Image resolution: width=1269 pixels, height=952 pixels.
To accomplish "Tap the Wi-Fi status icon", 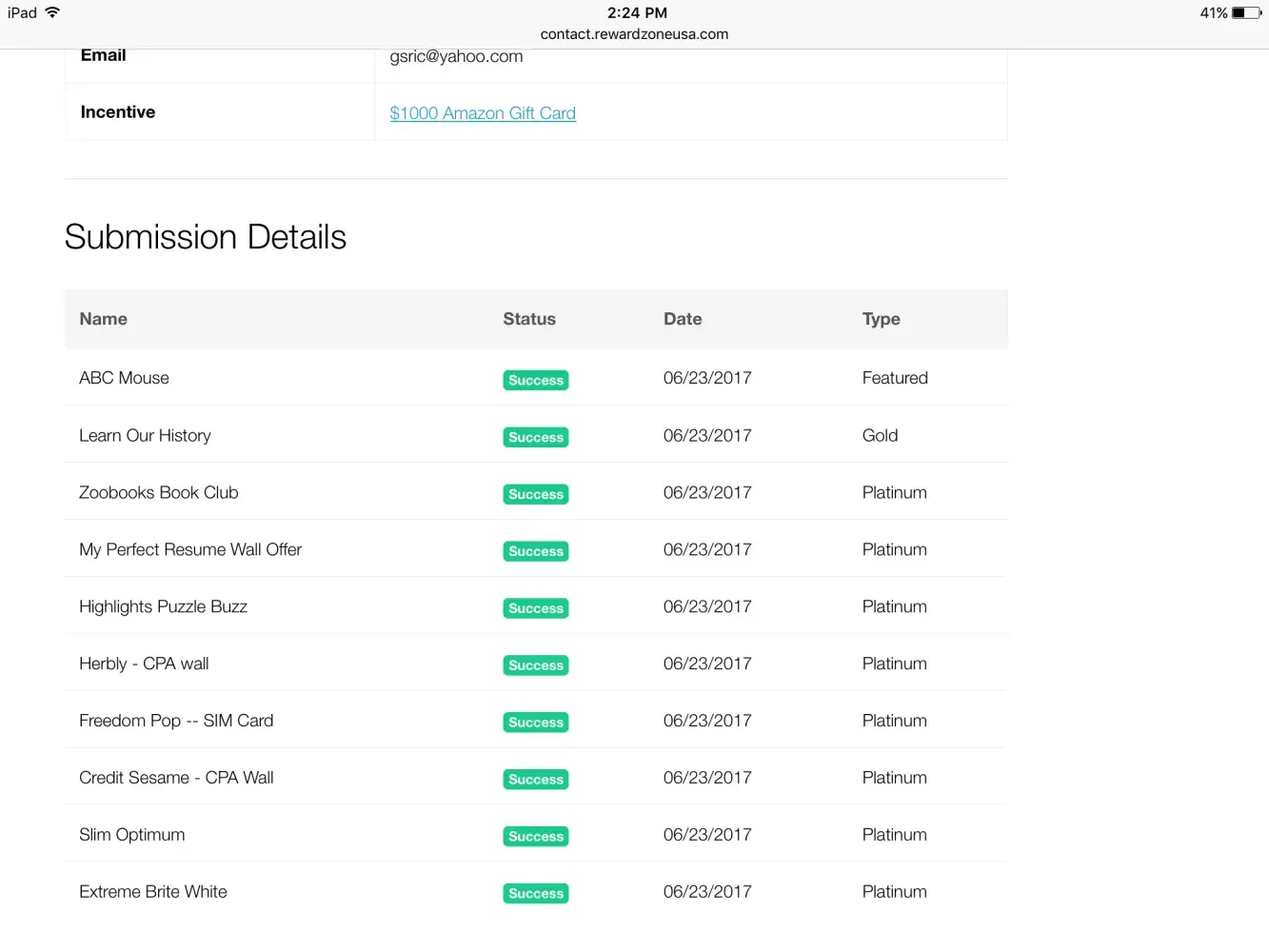I will point(52,12).
